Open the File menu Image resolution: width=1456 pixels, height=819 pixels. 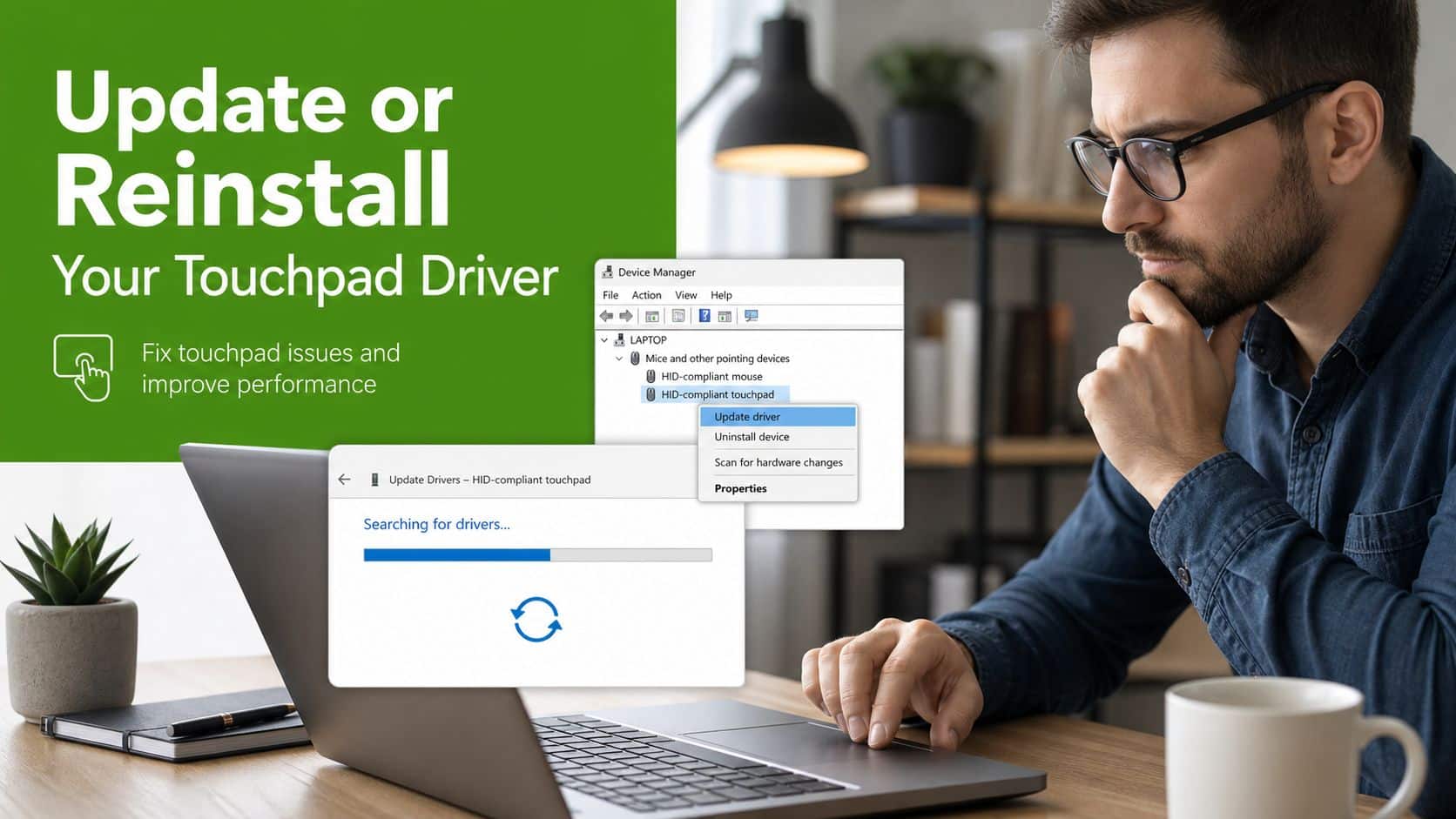pyautogui.click(x=610, y=295)
